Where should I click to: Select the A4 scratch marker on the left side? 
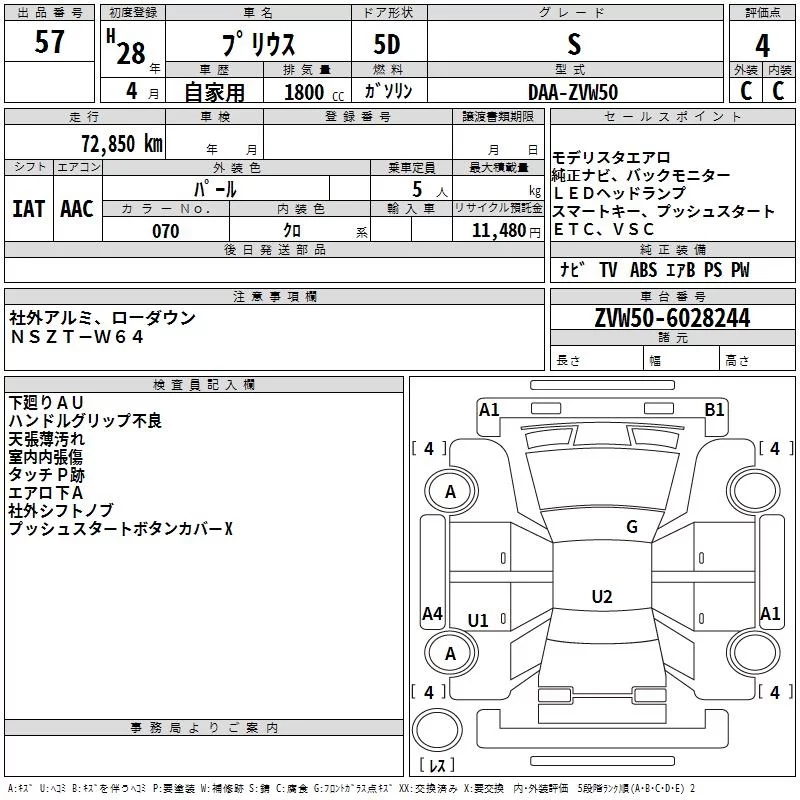[432, 614]
